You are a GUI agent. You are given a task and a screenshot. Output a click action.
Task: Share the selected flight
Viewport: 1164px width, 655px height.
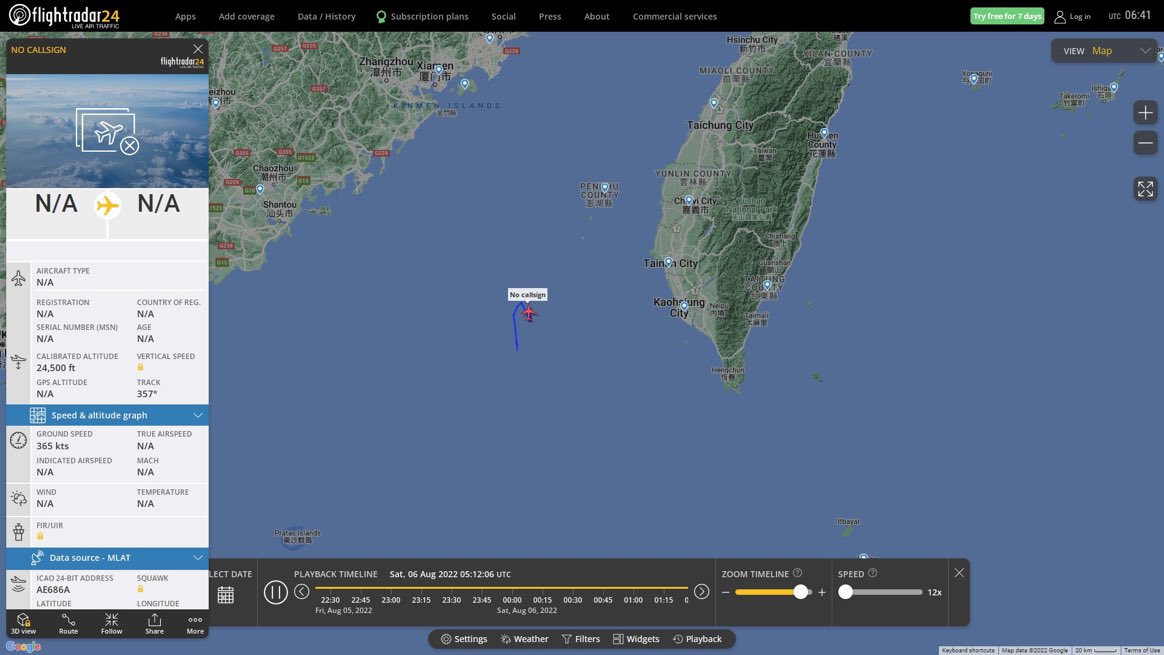tap(154, 624)
